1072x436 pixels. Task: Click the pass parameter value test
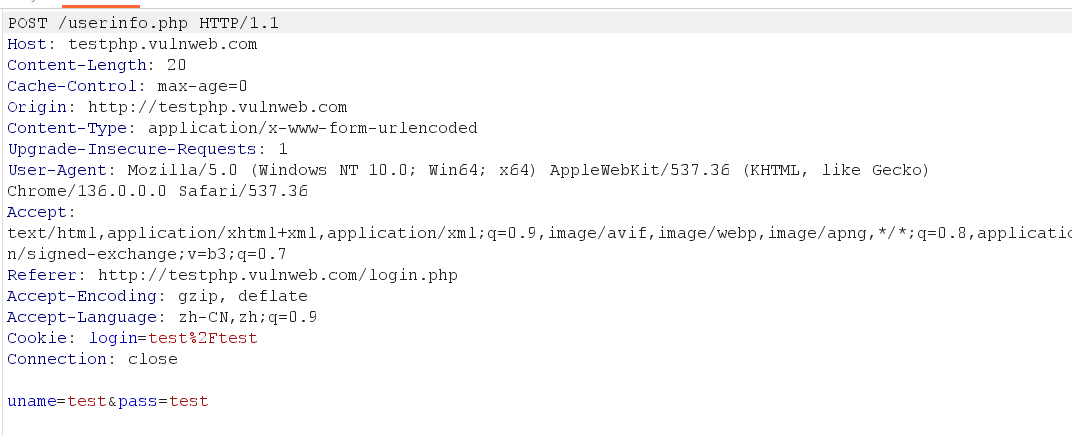tap(189, 401)
